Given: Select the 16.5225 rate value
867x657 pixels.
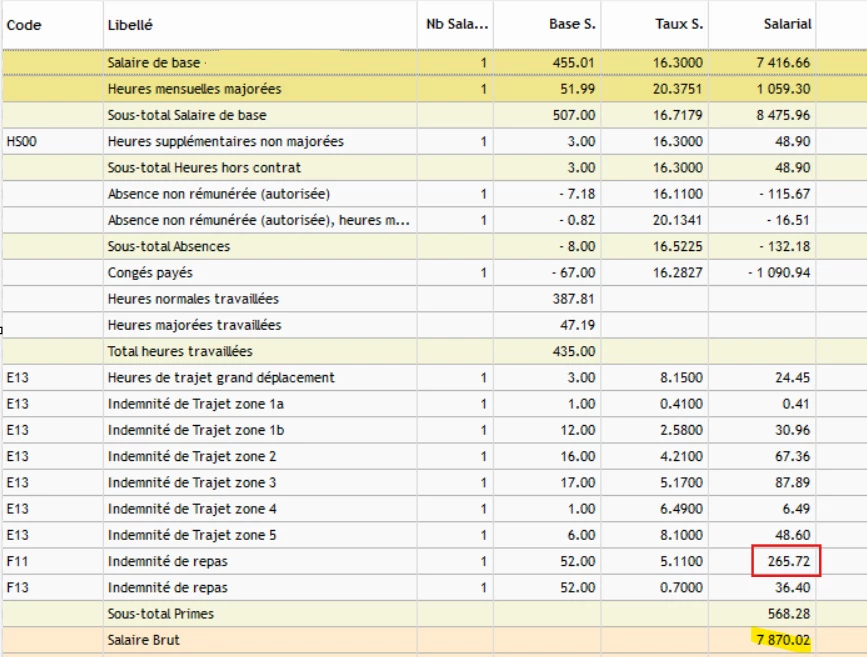Looking at the screenshot, I should pyautogui.click(x=677, y=247).
